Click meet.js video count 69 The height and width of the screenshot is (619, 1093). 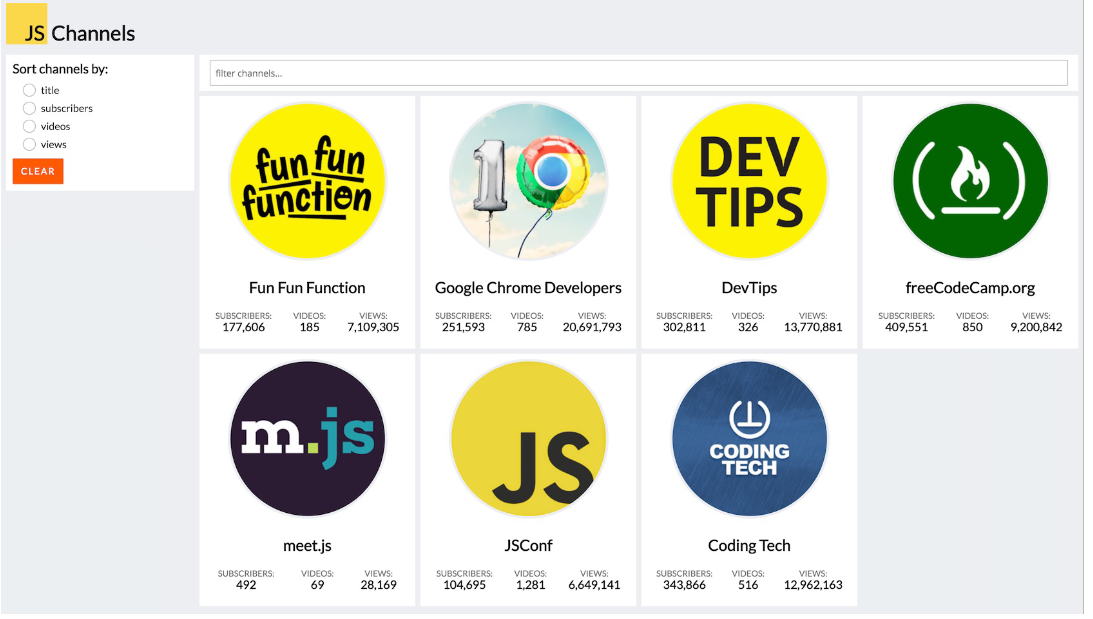pyautogui.click(x=317, y=585)
